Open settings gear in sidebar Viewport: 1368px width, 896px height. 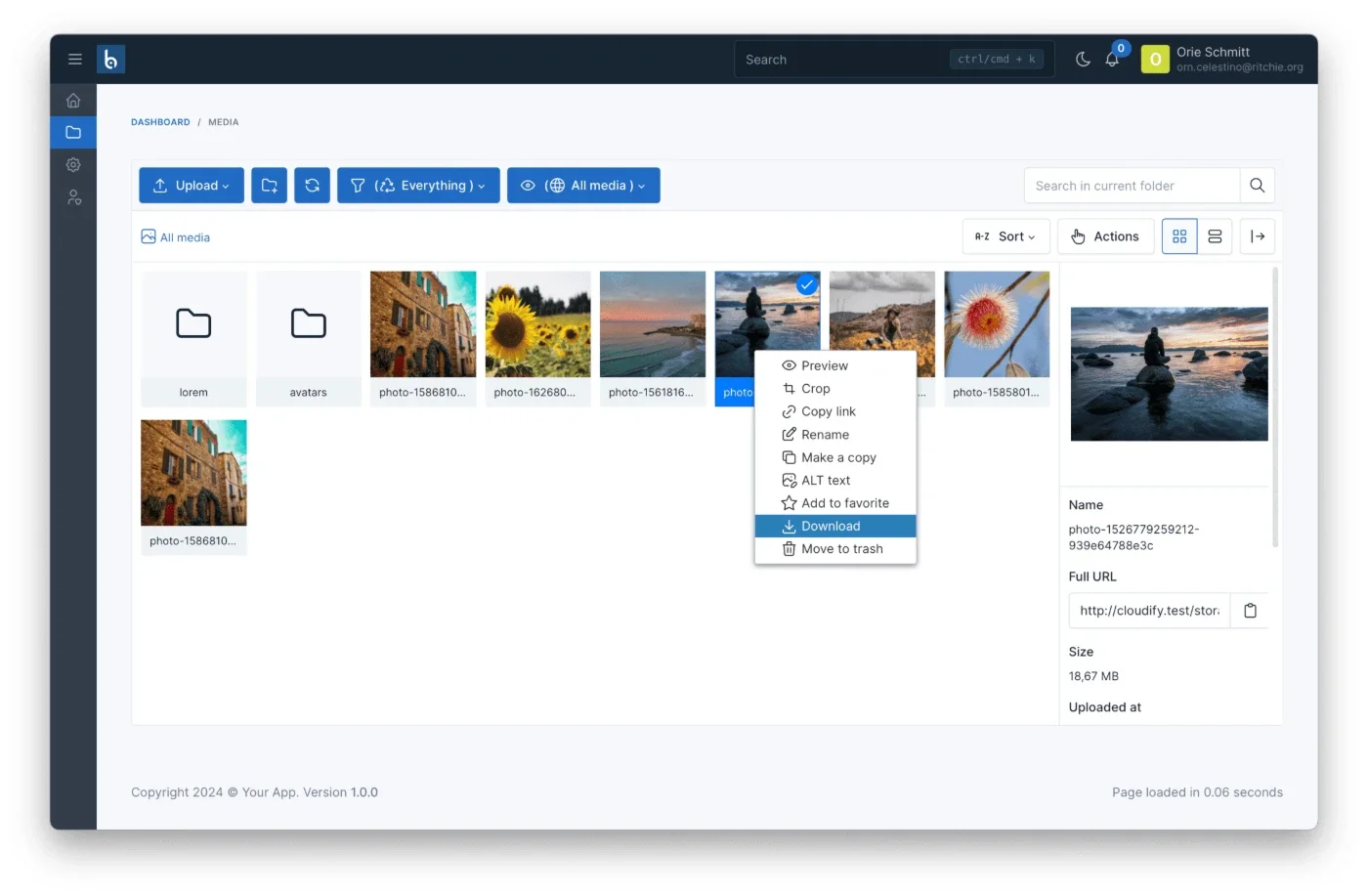(73, 165)
